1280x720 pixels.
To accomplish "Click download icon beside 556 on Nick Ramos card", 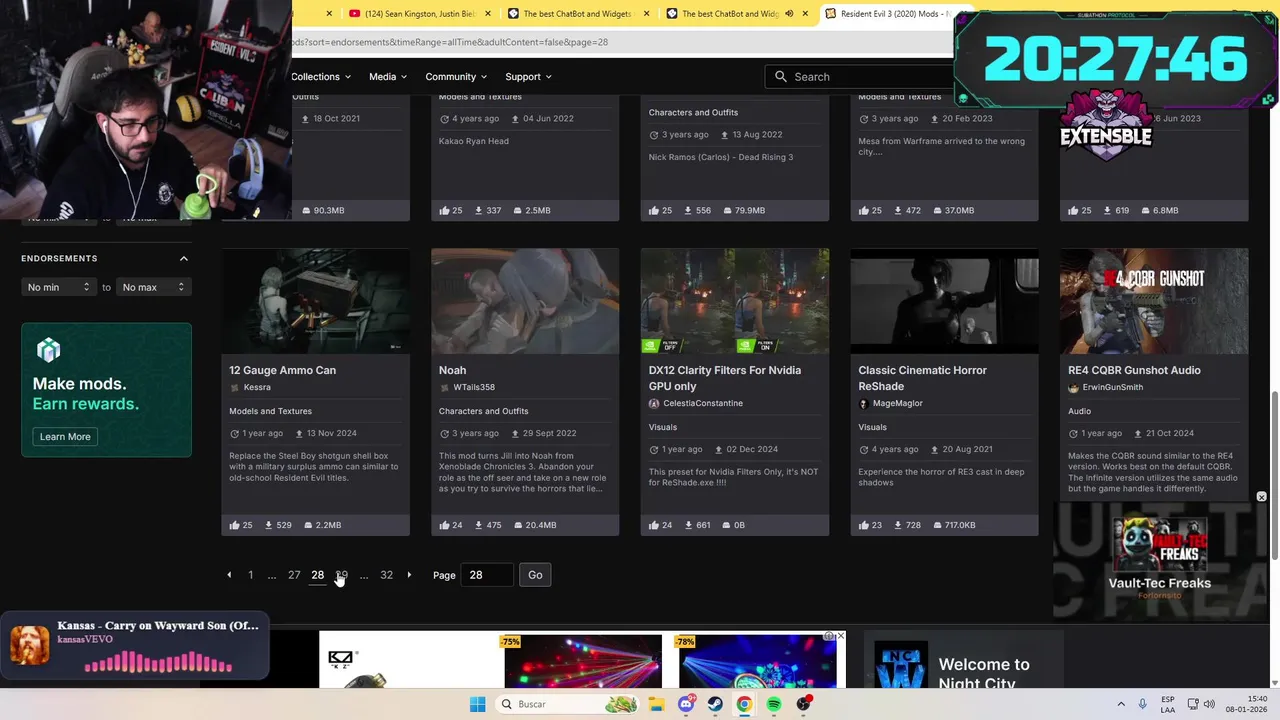I will pos(689,210).
